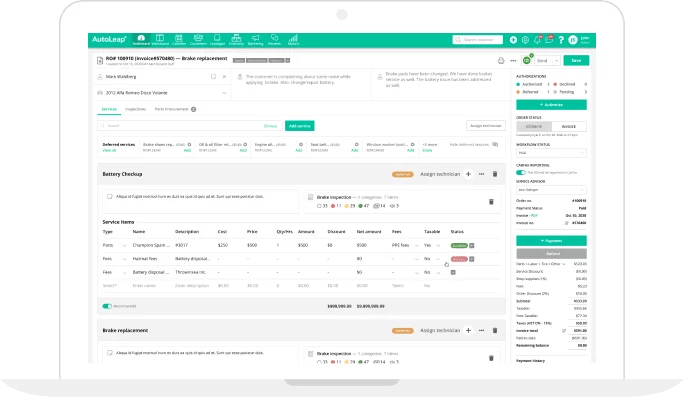This screenshot has width=684, height=397.
Task: Open the Inventory nav icon
Action: pos(236,40)
